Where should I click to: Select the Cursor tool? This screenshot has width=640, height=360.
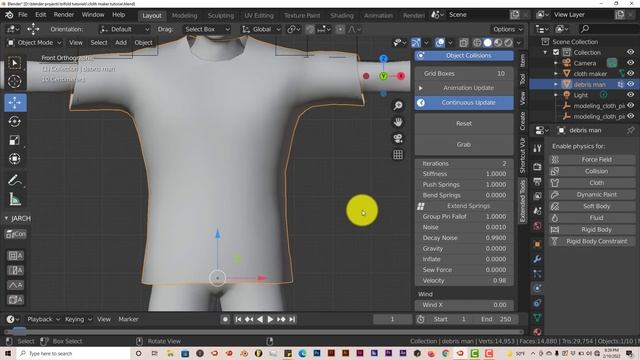[15, 81]
